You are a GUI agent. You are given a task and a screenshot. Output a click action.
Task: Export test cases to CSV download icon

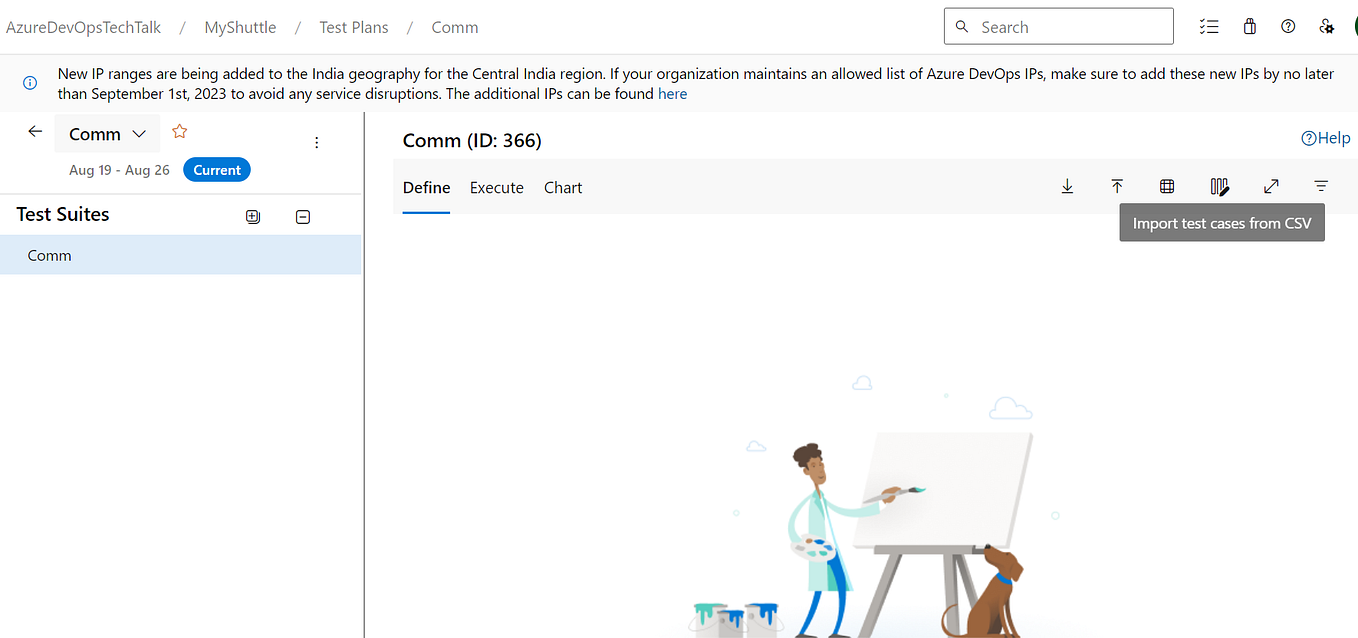[x=1067, y=186]
